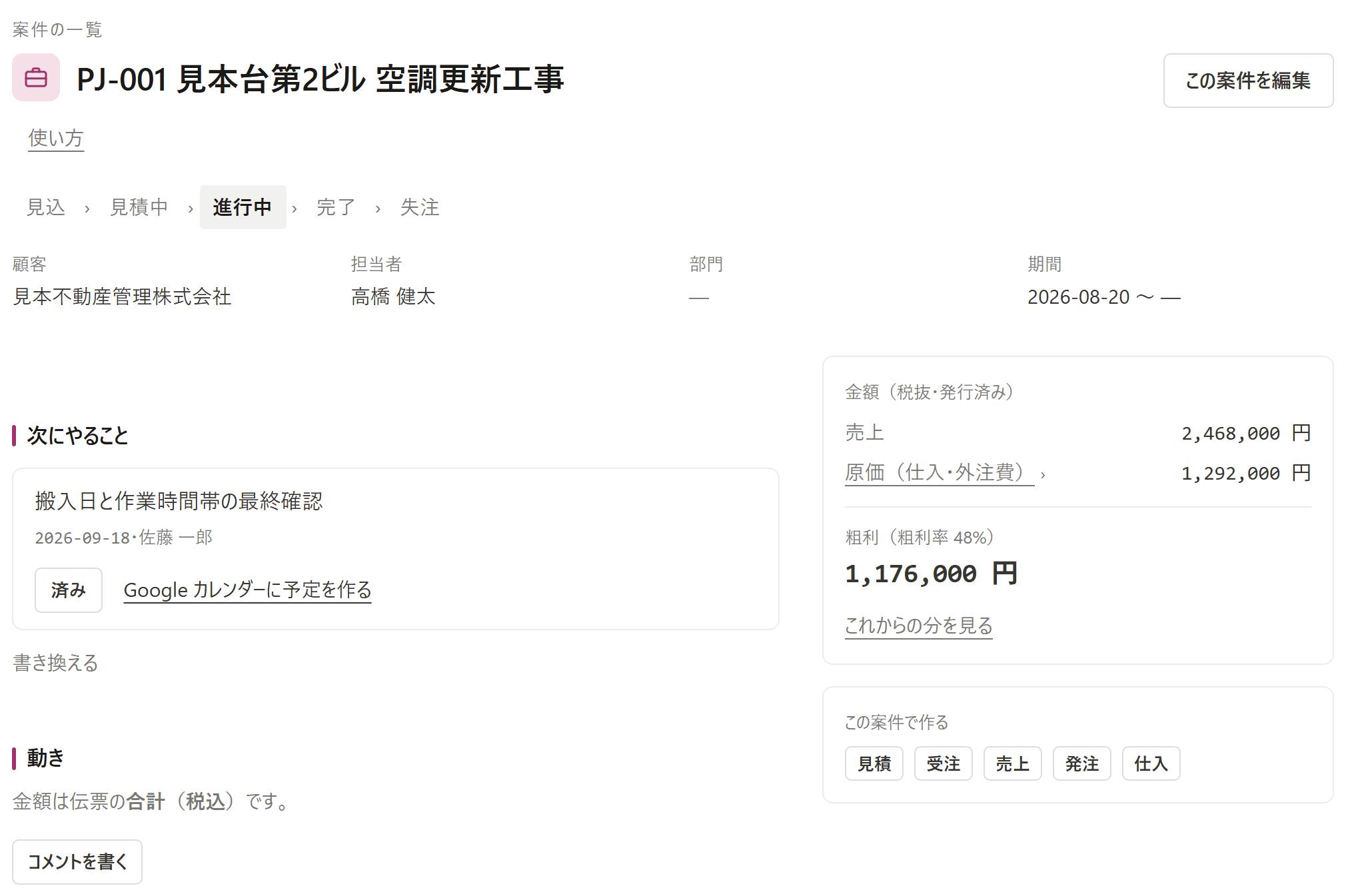Create a 売上 document for this project
The image size is (1346, 896).
coord(1013,763)
